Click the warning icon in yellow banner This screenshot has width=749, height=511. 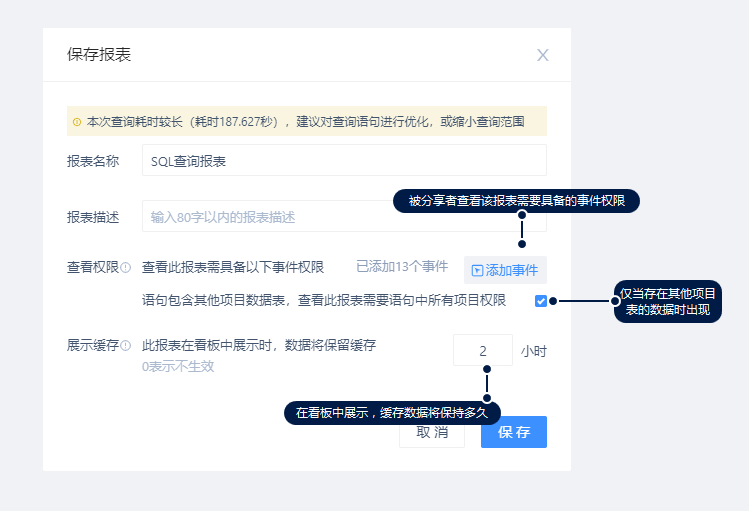(x=77, y=122)
